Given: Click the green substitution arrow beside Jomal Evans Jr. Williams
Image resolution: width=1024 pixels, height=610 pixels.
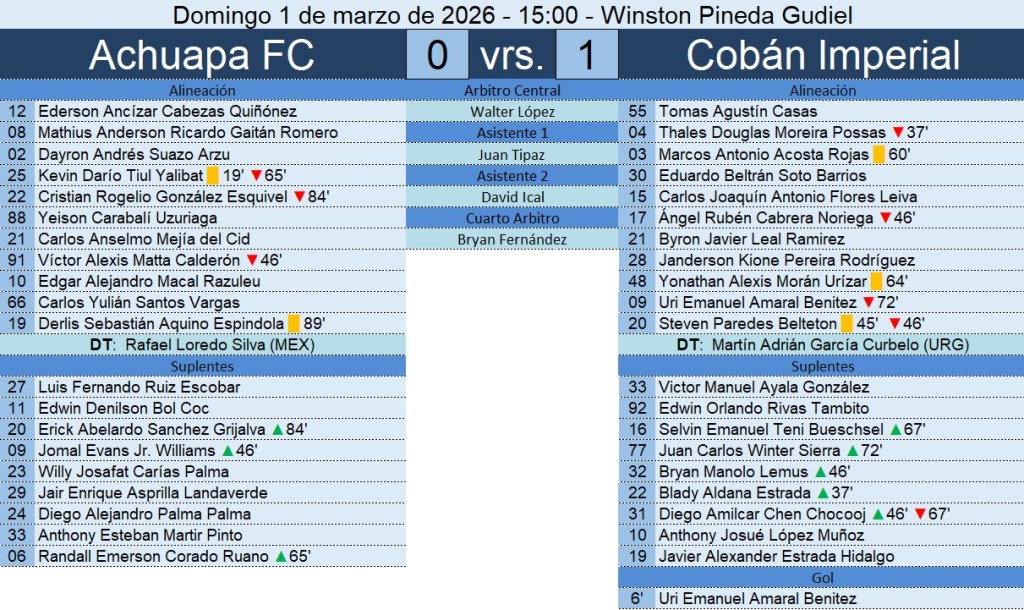Looking at the screenshot, I should (x=227, y=451).
